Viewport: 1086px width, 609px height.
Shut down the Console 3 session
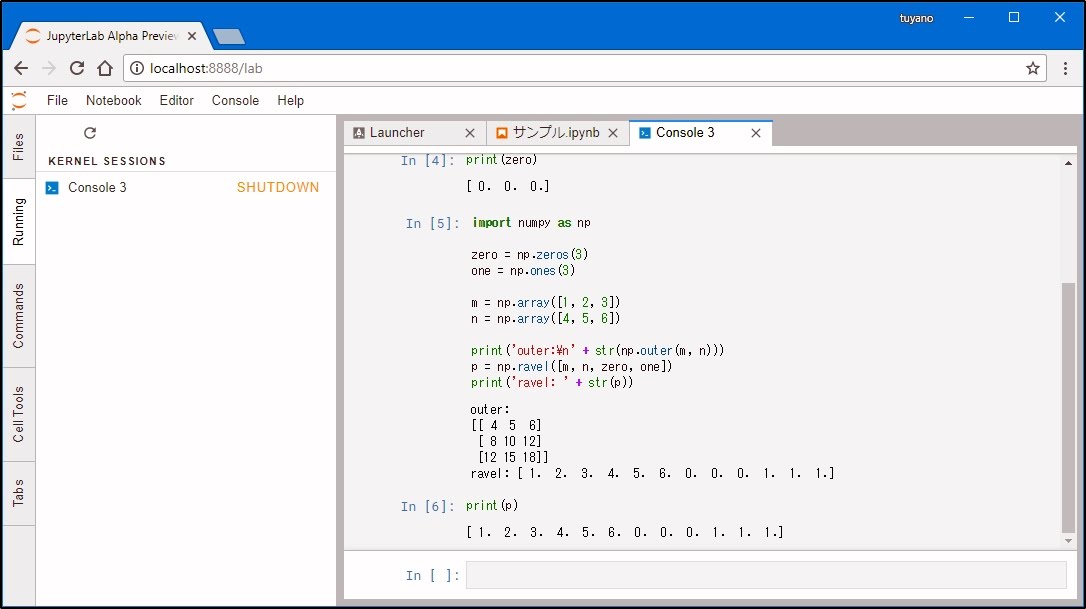pyautogui.click(x=277, y=188)
